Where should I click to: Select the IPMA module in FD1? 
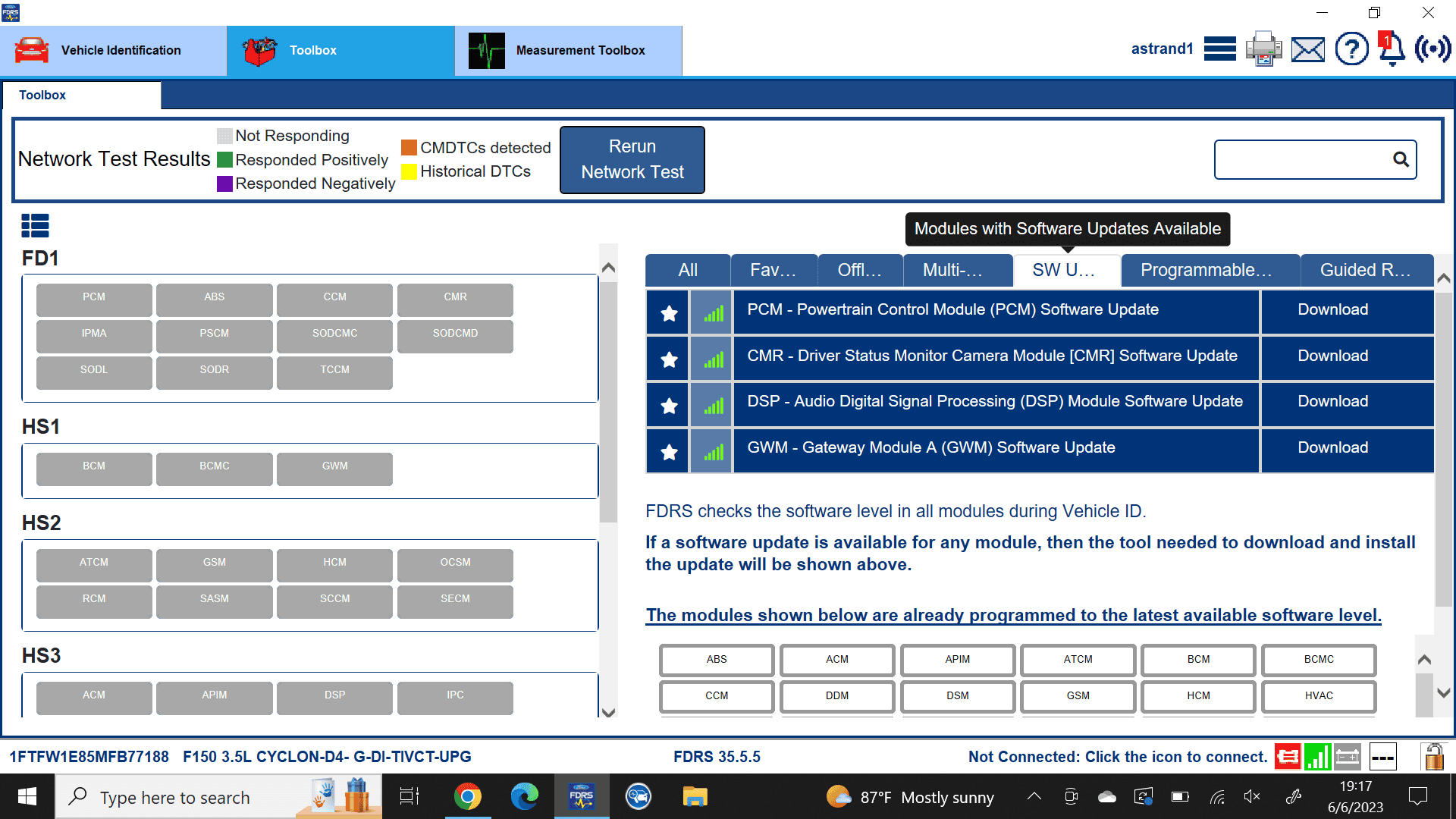tap(94, 336)
